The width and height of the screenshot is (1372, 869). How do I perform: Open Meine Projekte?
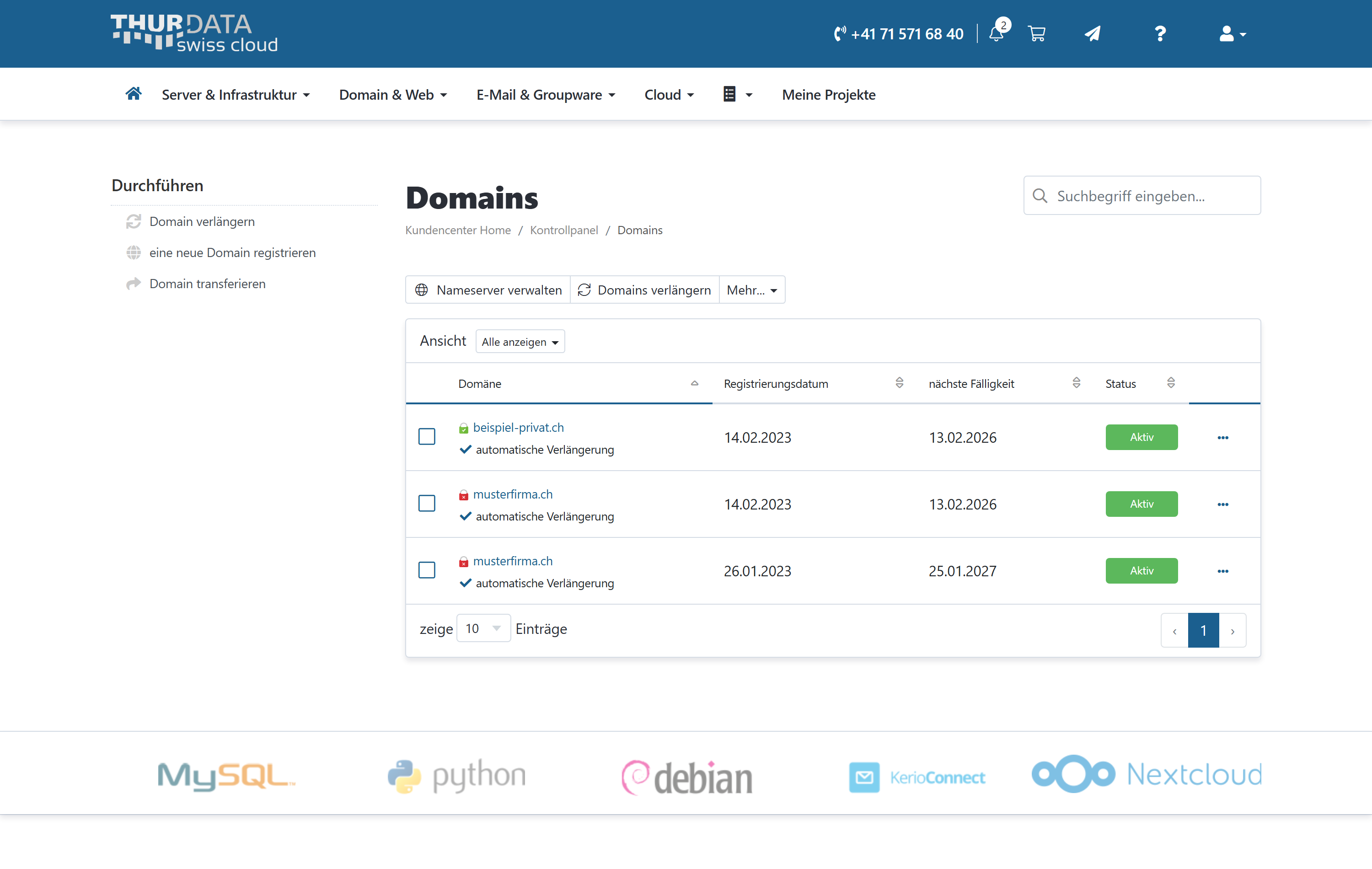pos(828,95)
